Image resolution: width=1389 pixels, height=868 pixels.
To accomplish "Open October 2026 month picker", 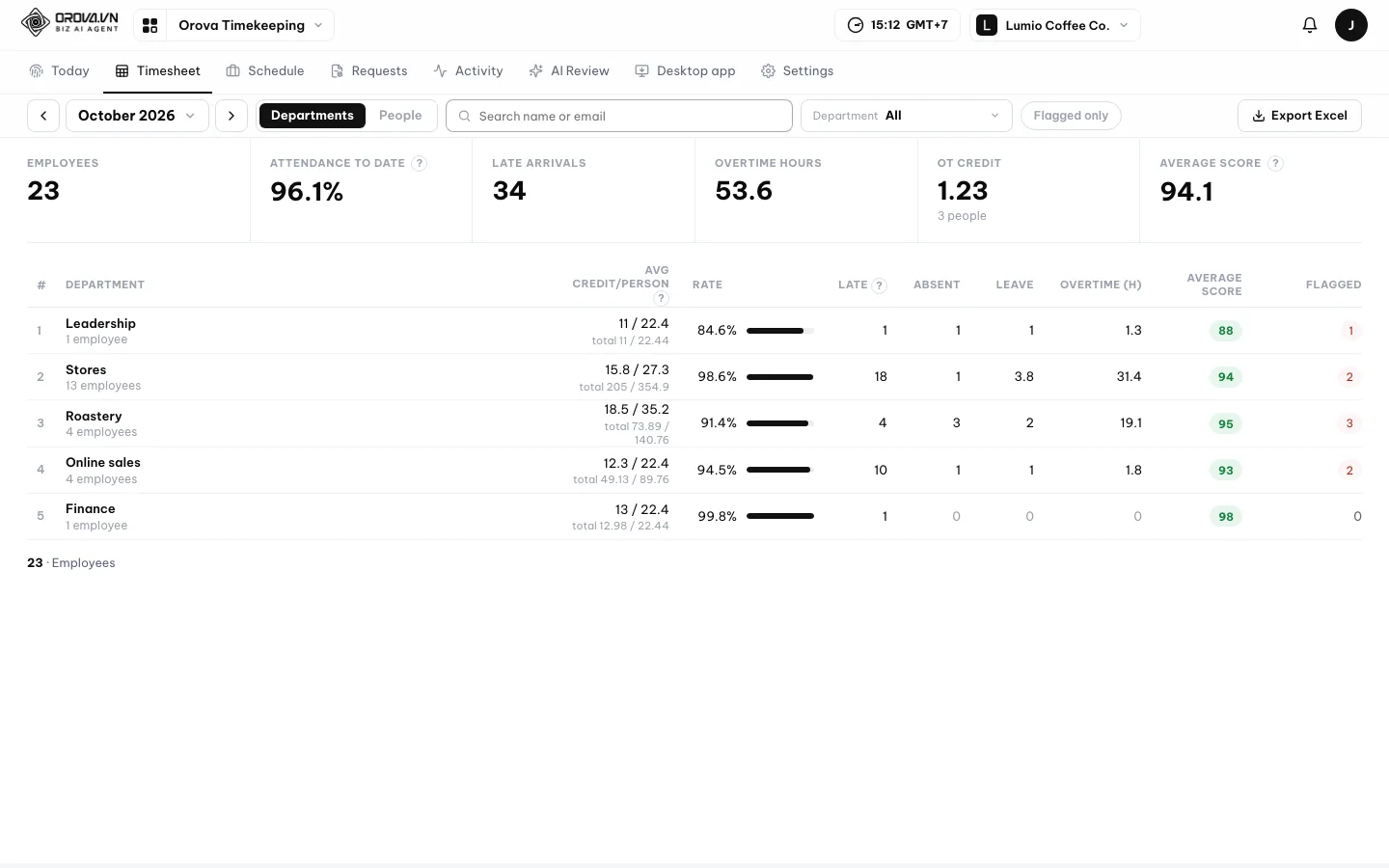I will [137, 116].
